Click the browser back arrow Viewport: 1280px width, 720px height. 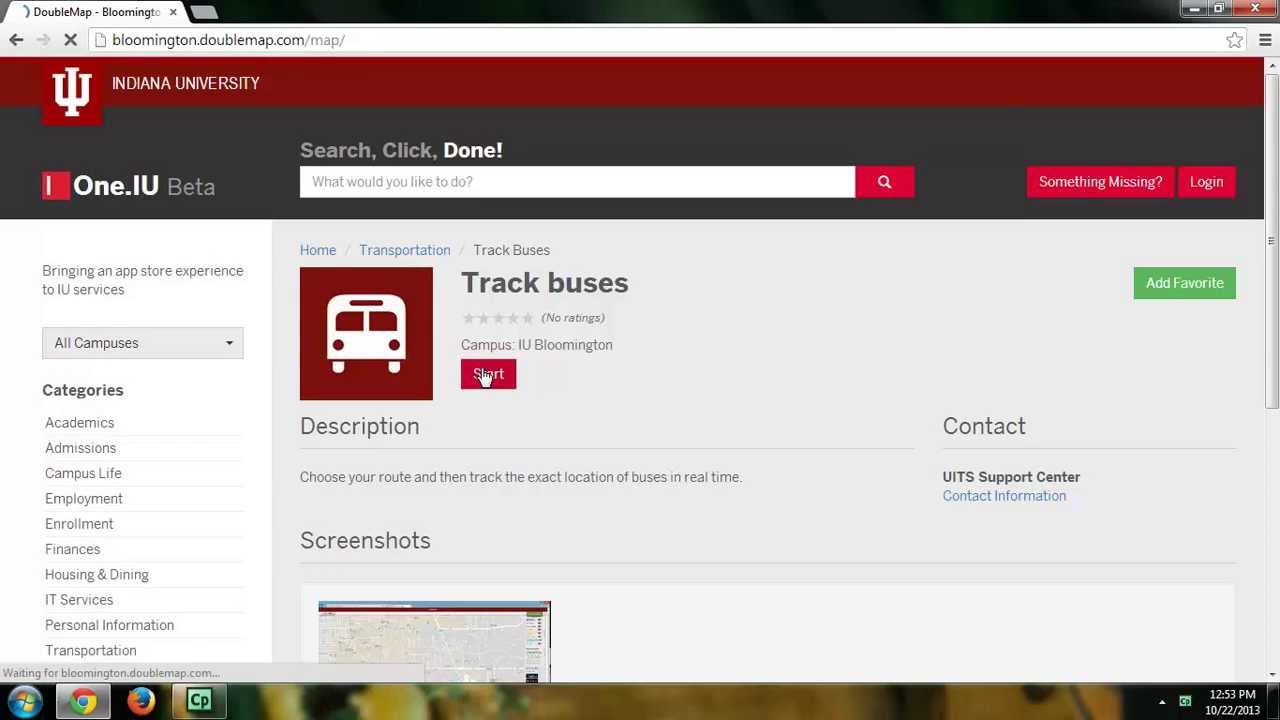(16, 40)
